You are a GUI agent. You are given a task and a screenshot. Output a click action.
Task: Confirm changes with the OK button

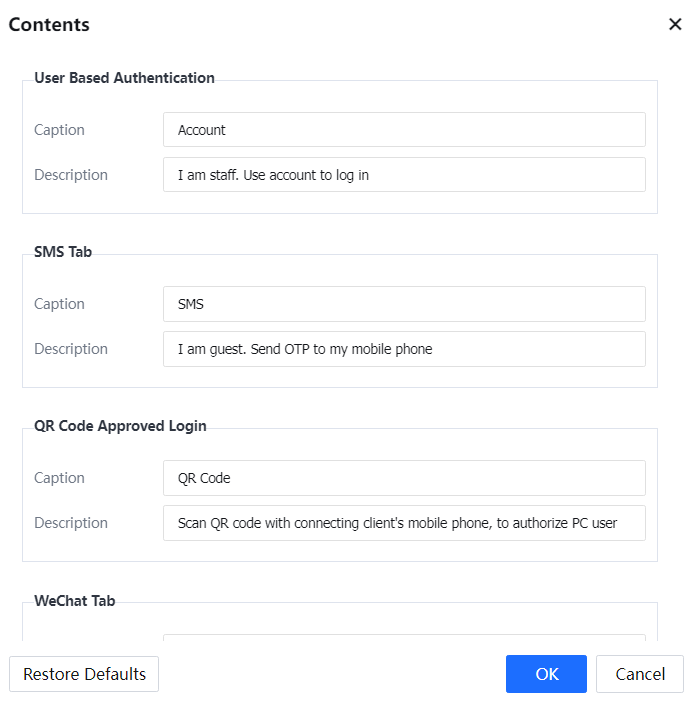click(546, 674)
